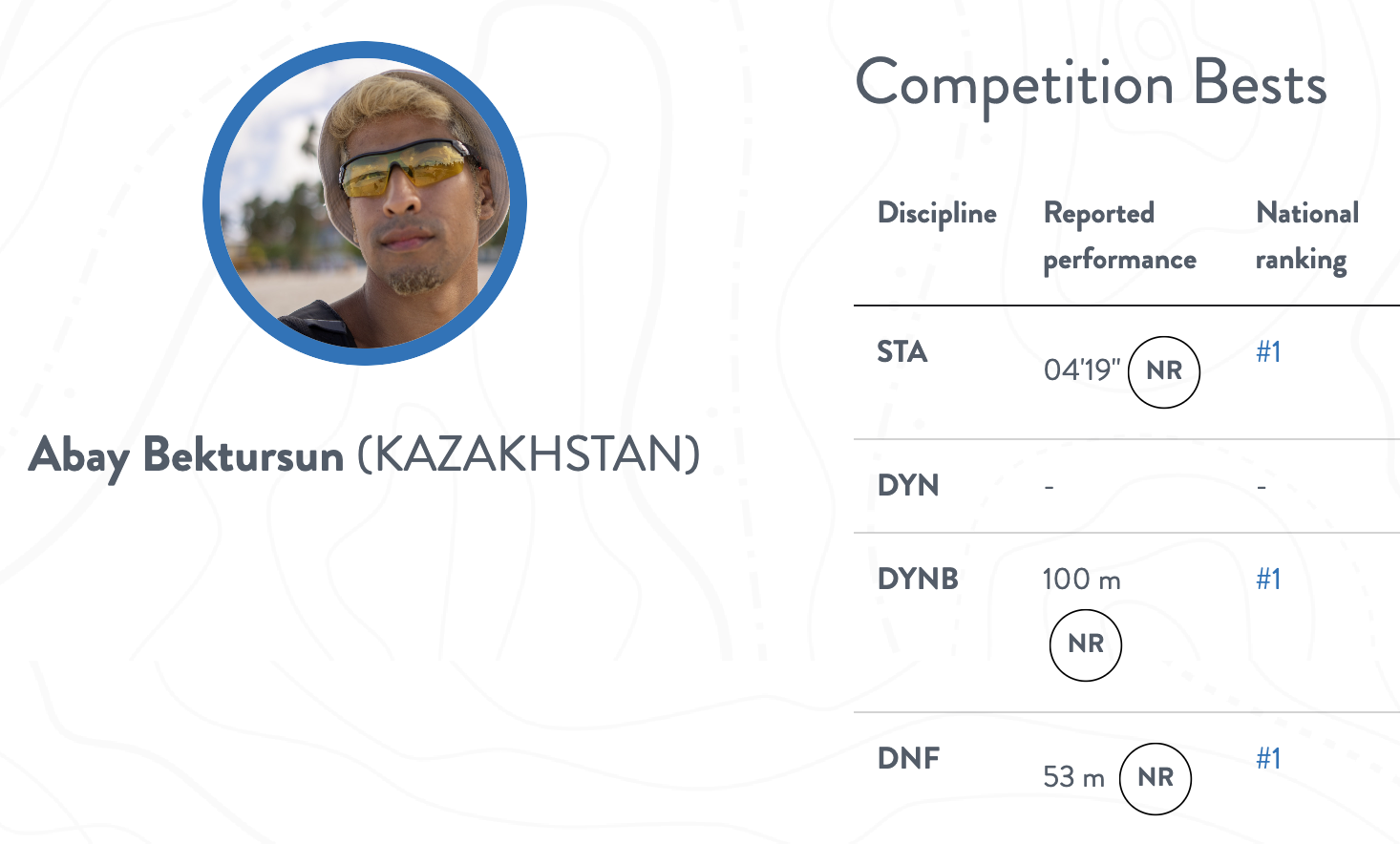The width and height of the screenshot is (1400, 844).
Task: Click the National ranking column header
Action: pos(1306,236)
